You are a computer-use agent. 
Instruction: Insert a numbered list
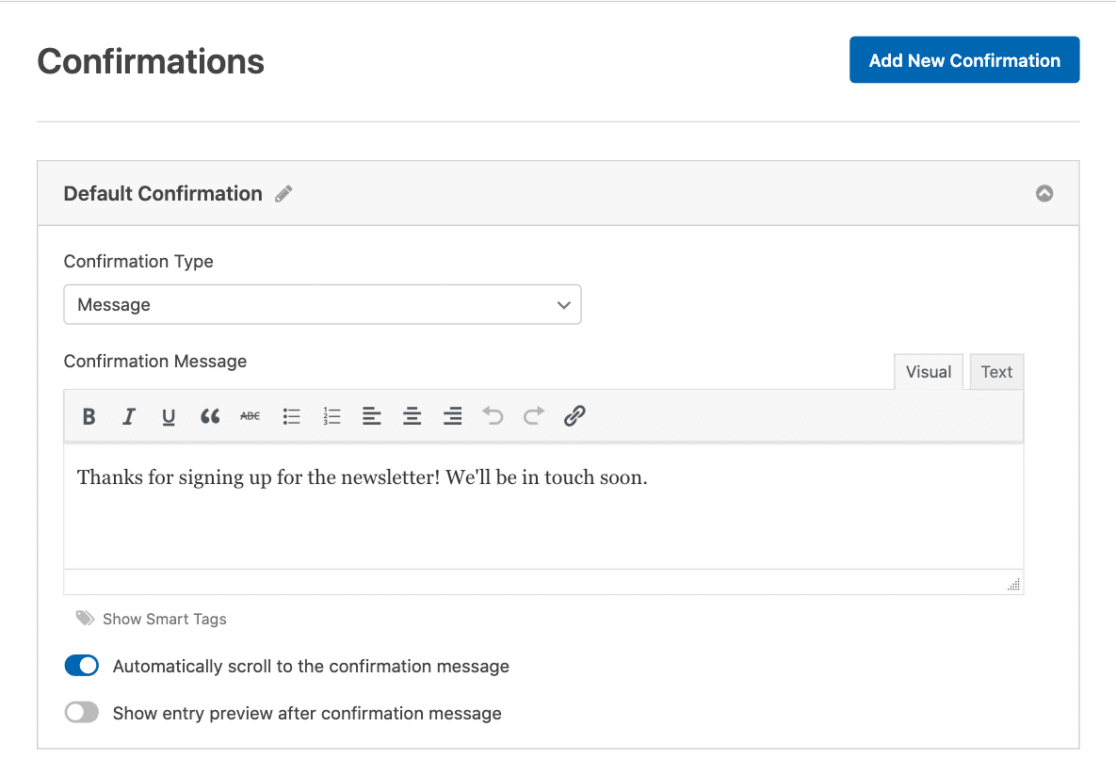(x=332, y=416)
